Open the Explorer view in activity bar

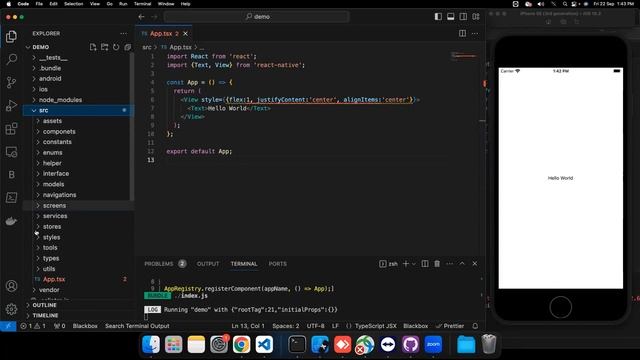pyautogui.click(x=11, y=36)
